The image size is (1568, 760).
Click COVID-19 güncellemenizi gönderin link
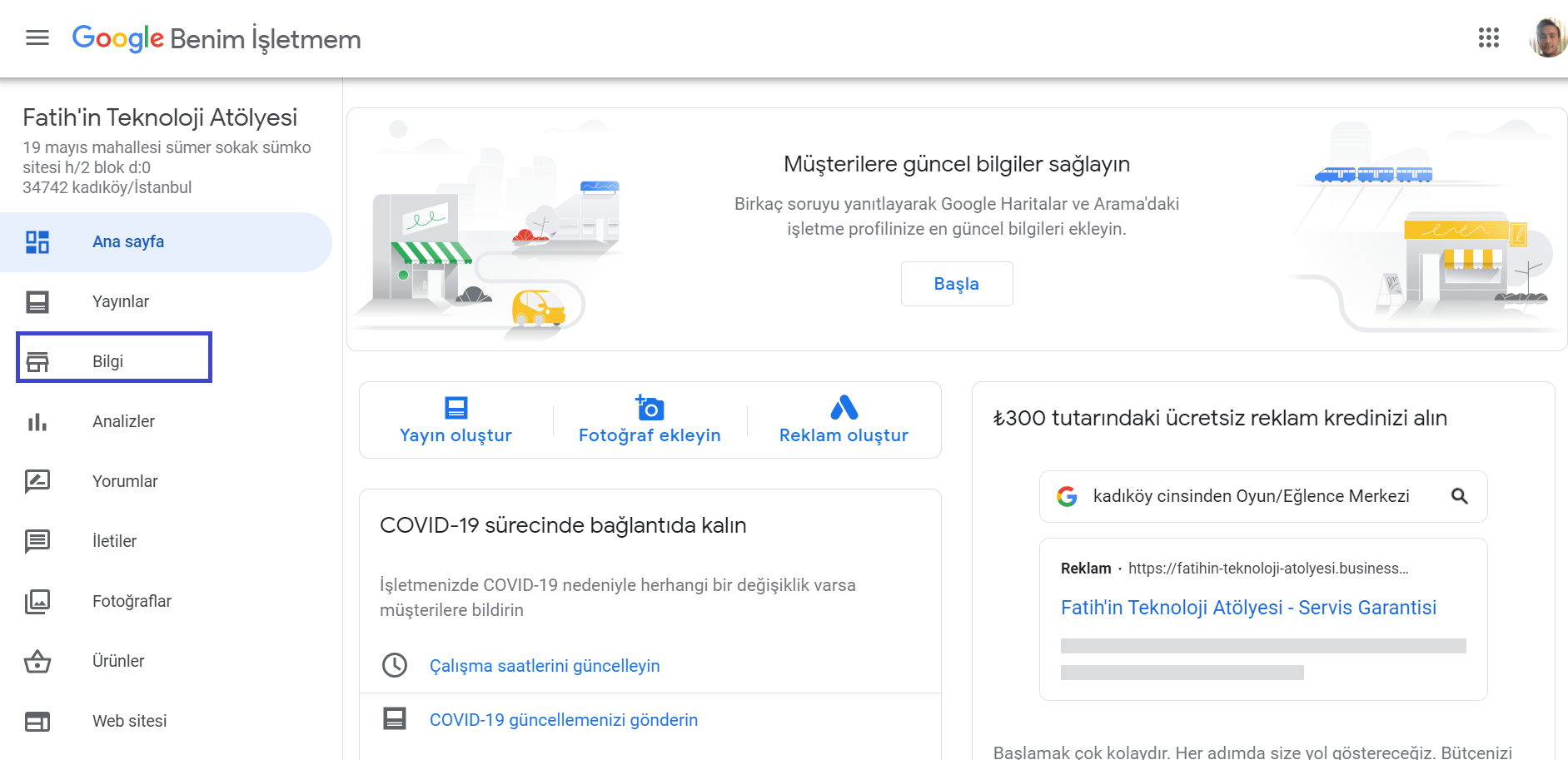pos(564,720)
